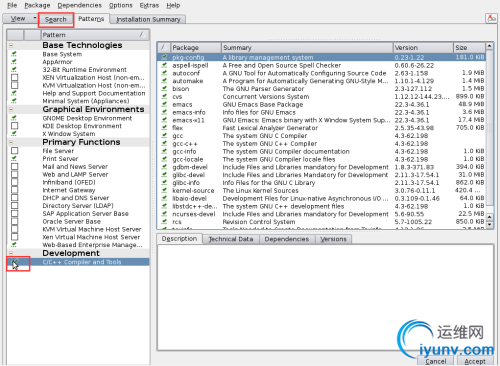The width and height of the screenshot is (500, 366).
Task: Click the install status icon for gcc
Action: click(x=164, y=136)
